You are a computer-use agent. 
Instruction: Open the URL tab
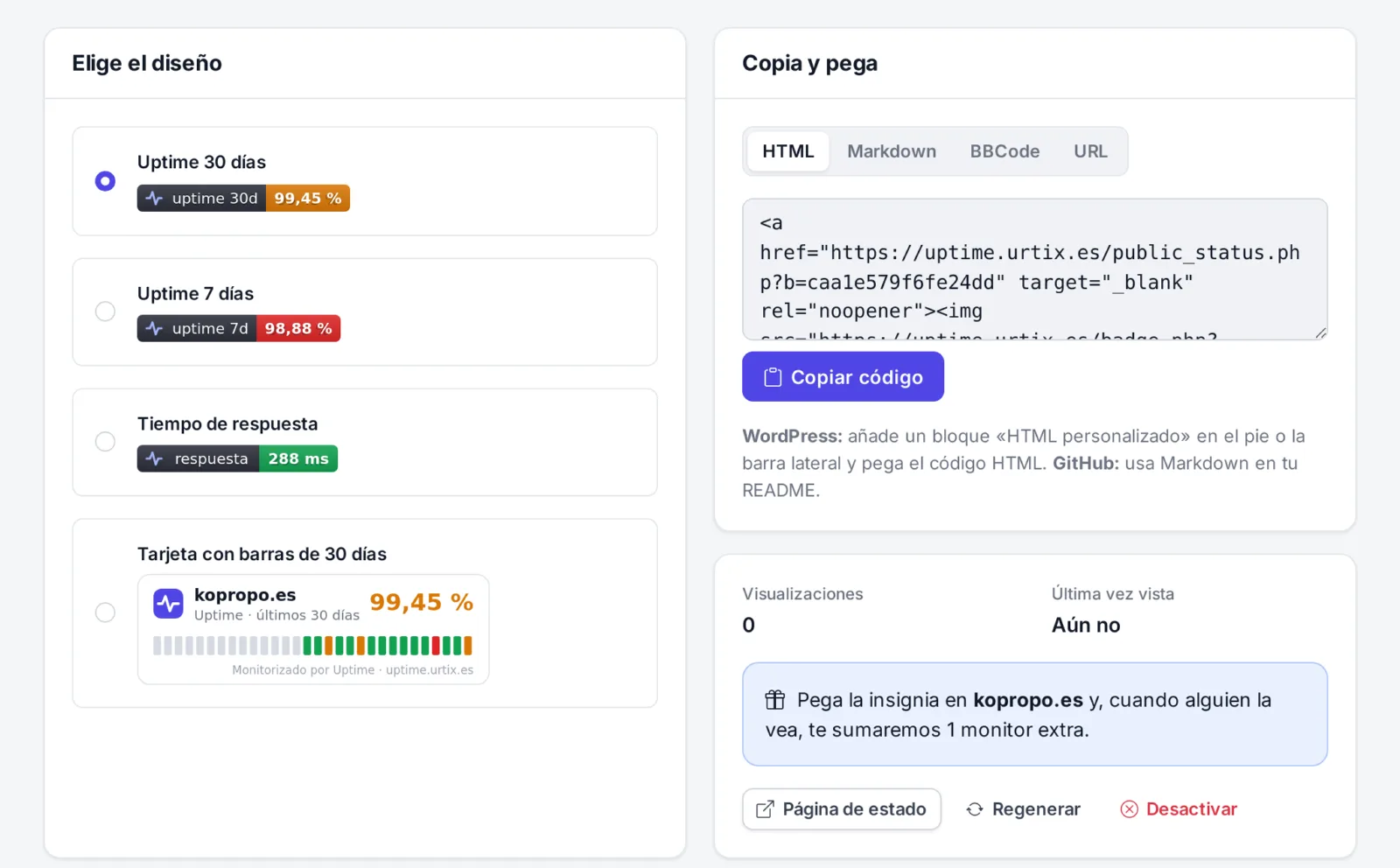[x=1090, y=151]
